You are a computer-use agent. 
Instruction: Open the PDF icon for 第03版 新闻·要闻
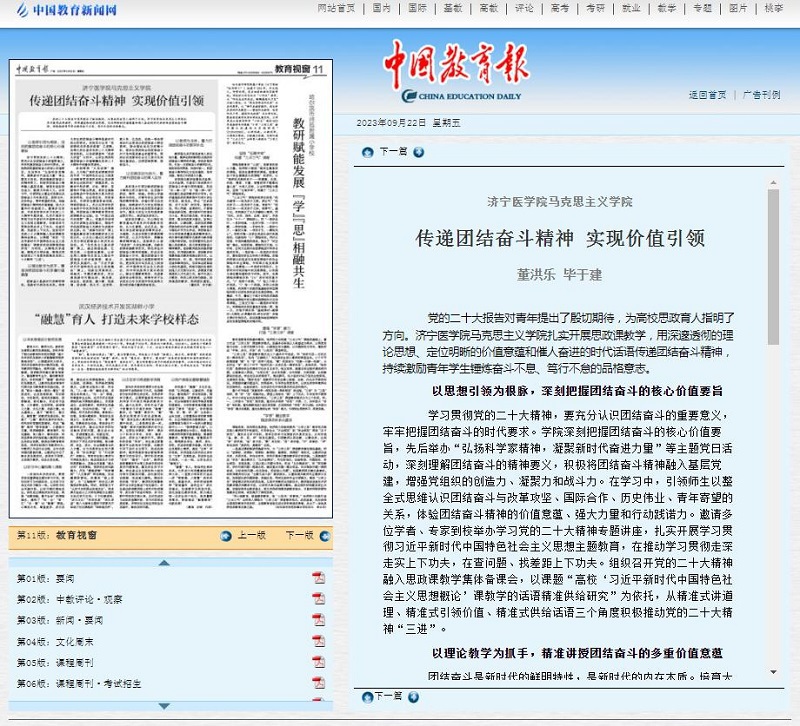tap(318, 620)
